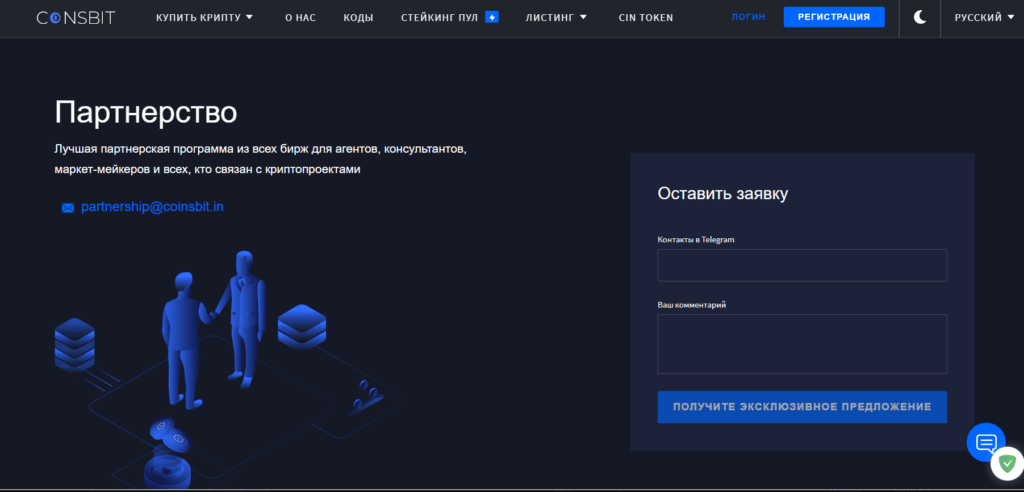1024x492 pixels.
Task: Focus the Ваш комментарий text area
Action: click(x=802, y=344)
